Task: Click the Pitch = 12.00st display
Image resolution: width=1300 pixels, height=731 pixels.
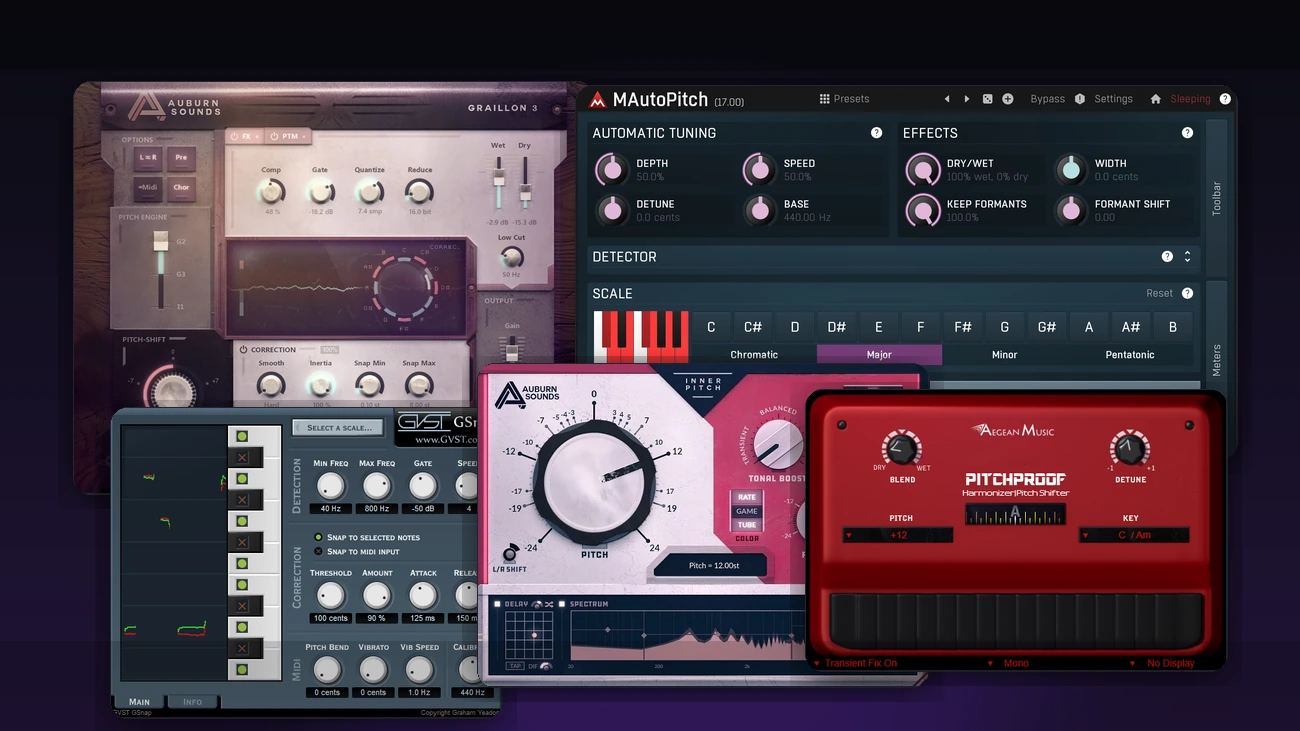Action: point(711,565)
